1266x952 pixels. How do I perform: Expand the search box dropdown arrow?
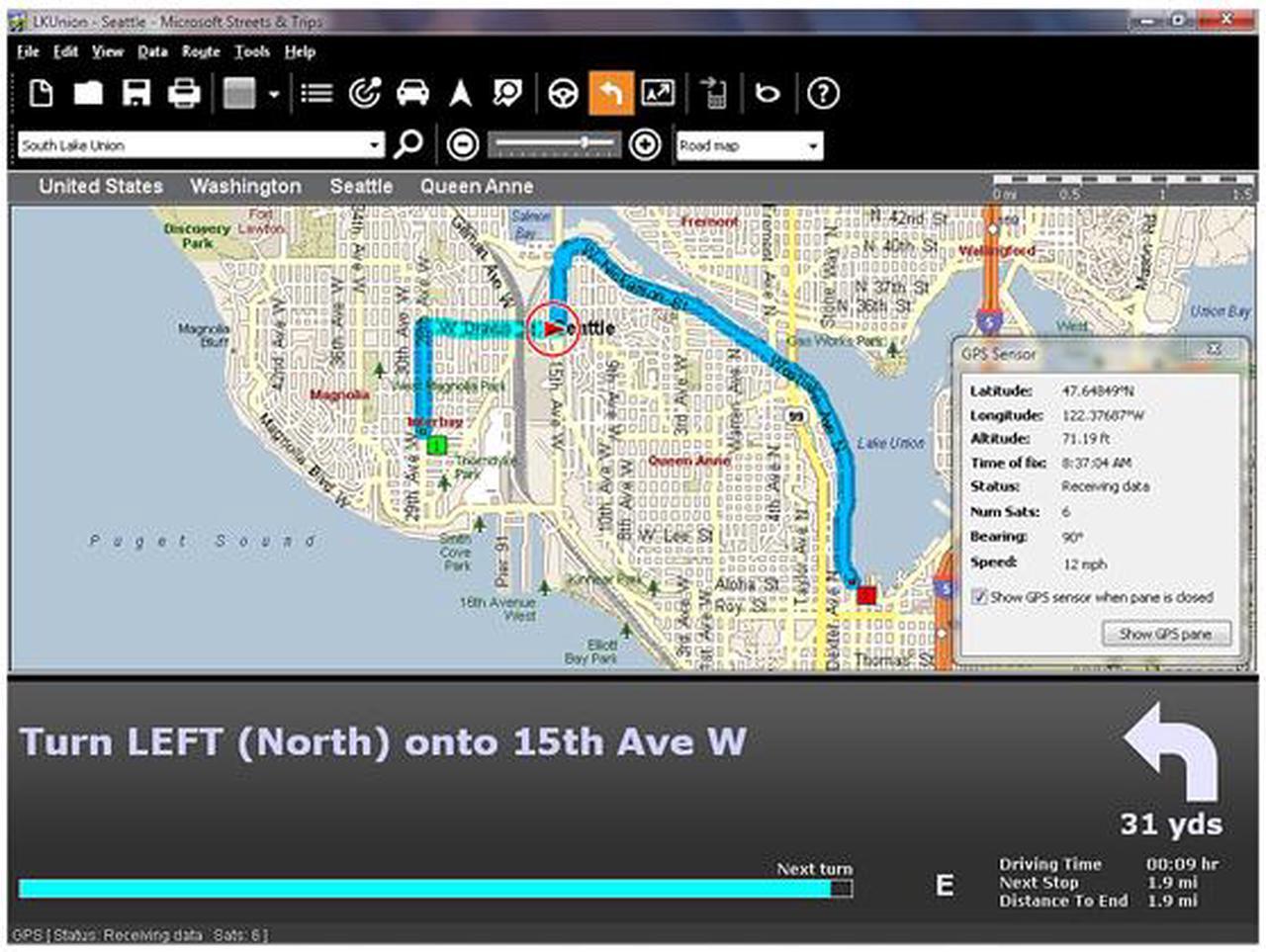point(375,145)
